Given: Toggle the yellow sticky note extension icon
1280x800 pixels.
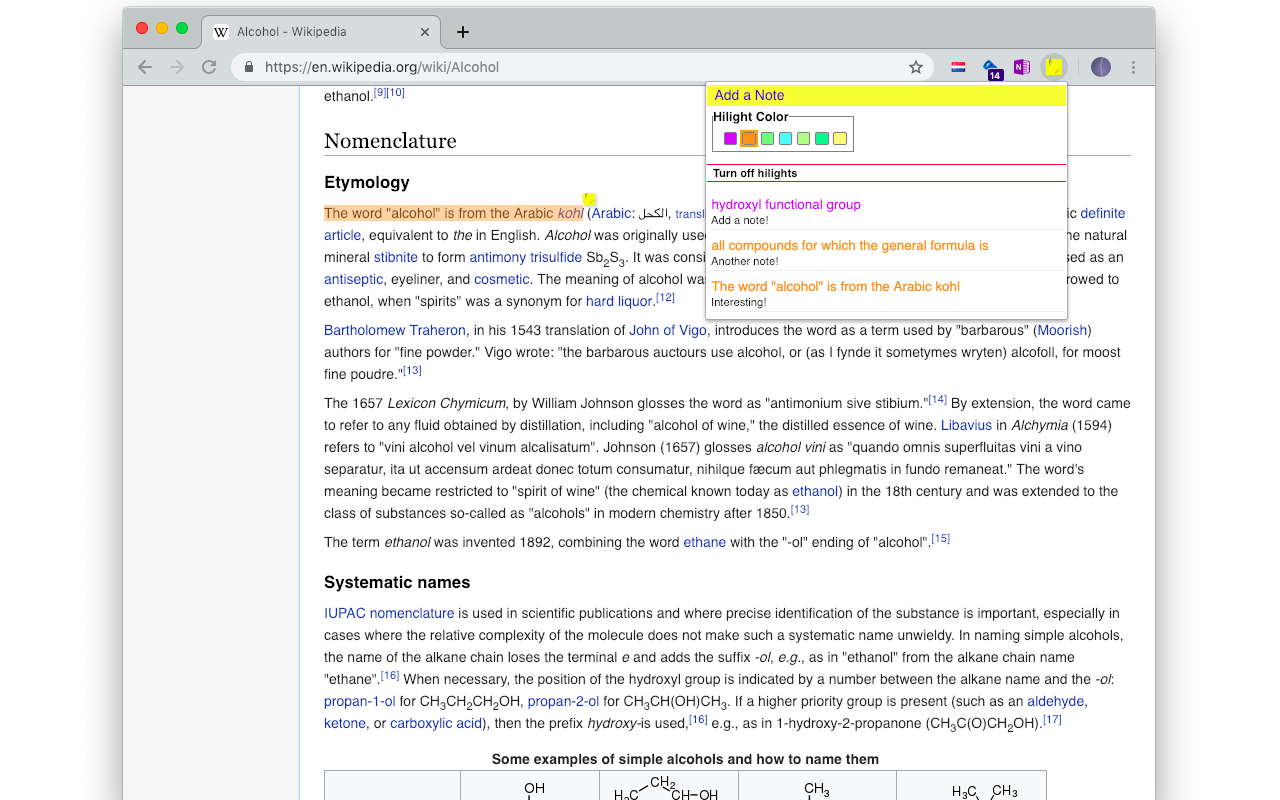Looking at the screenshot, I should tap(1053, 67).
